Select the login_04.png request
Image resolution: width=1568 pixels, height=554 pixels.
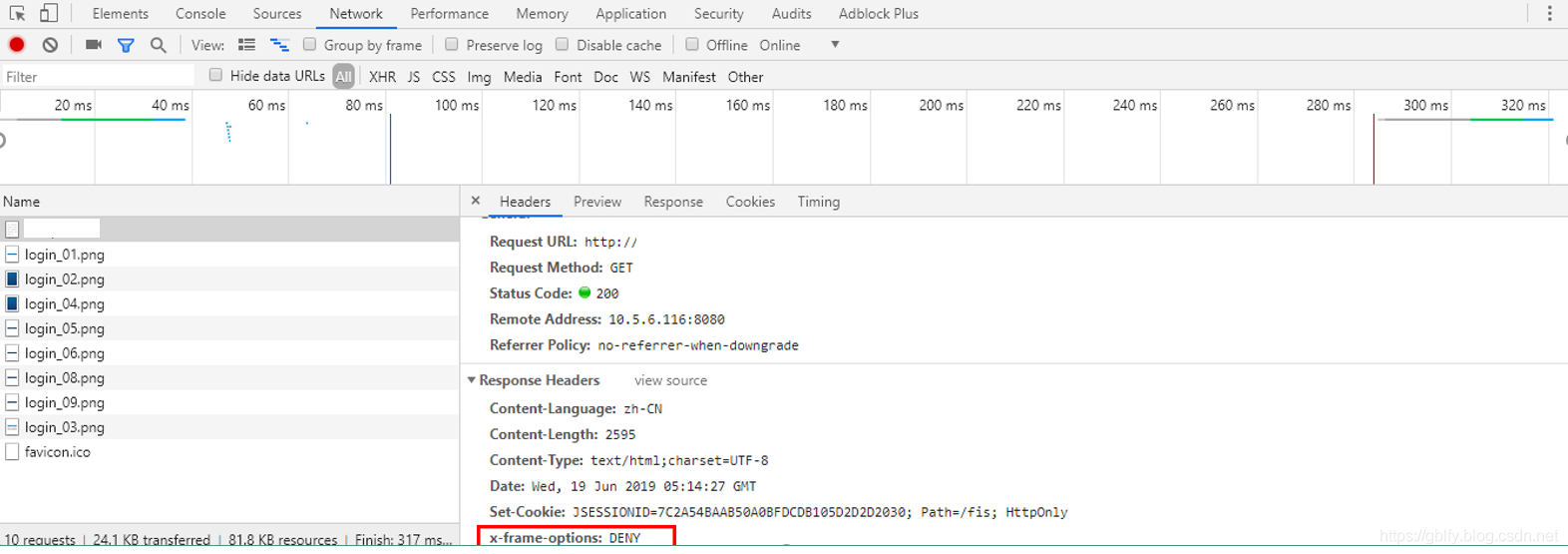[229, 303]
